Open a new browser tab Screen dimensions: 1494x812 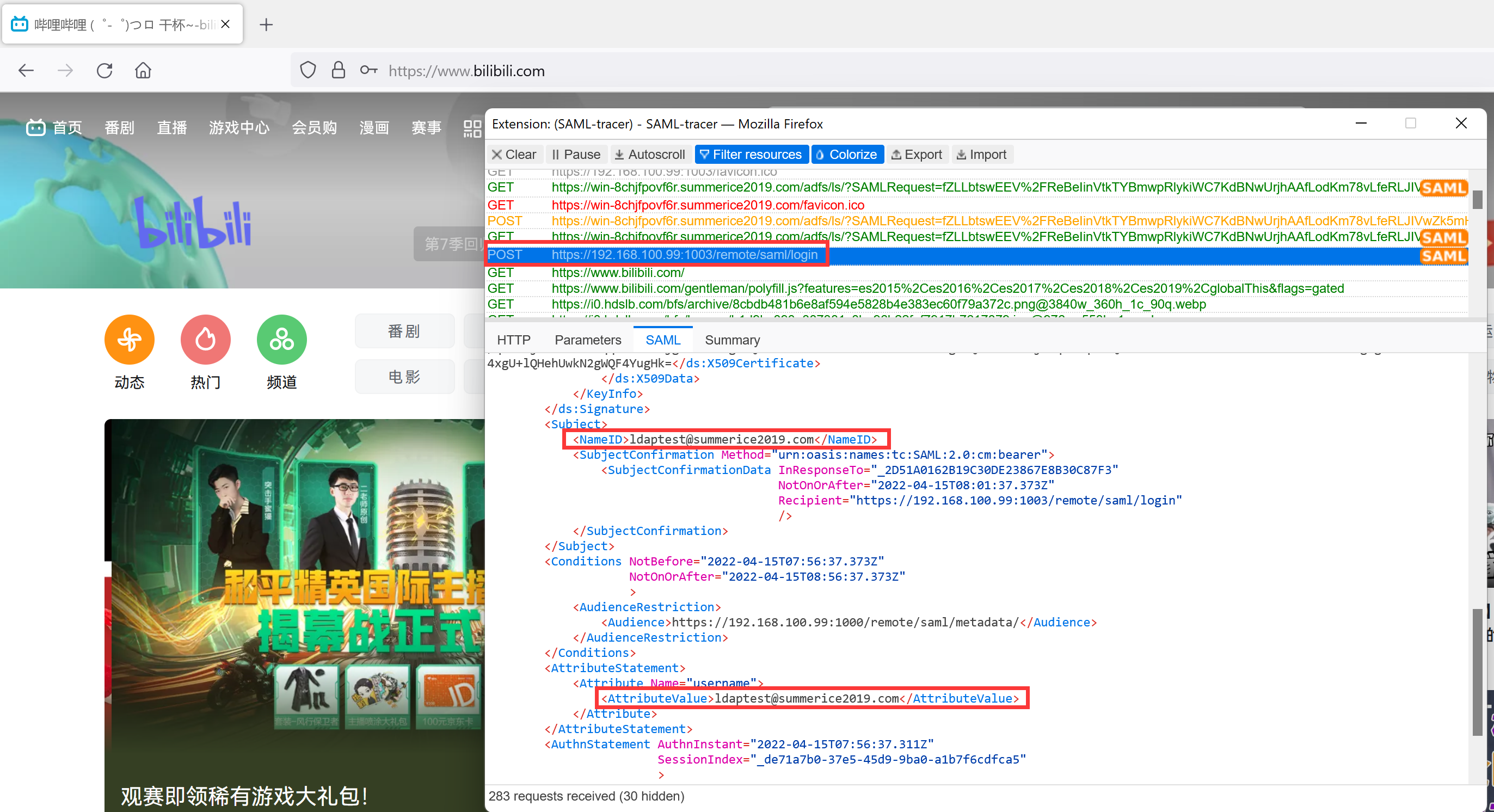(x=266, y=24)
